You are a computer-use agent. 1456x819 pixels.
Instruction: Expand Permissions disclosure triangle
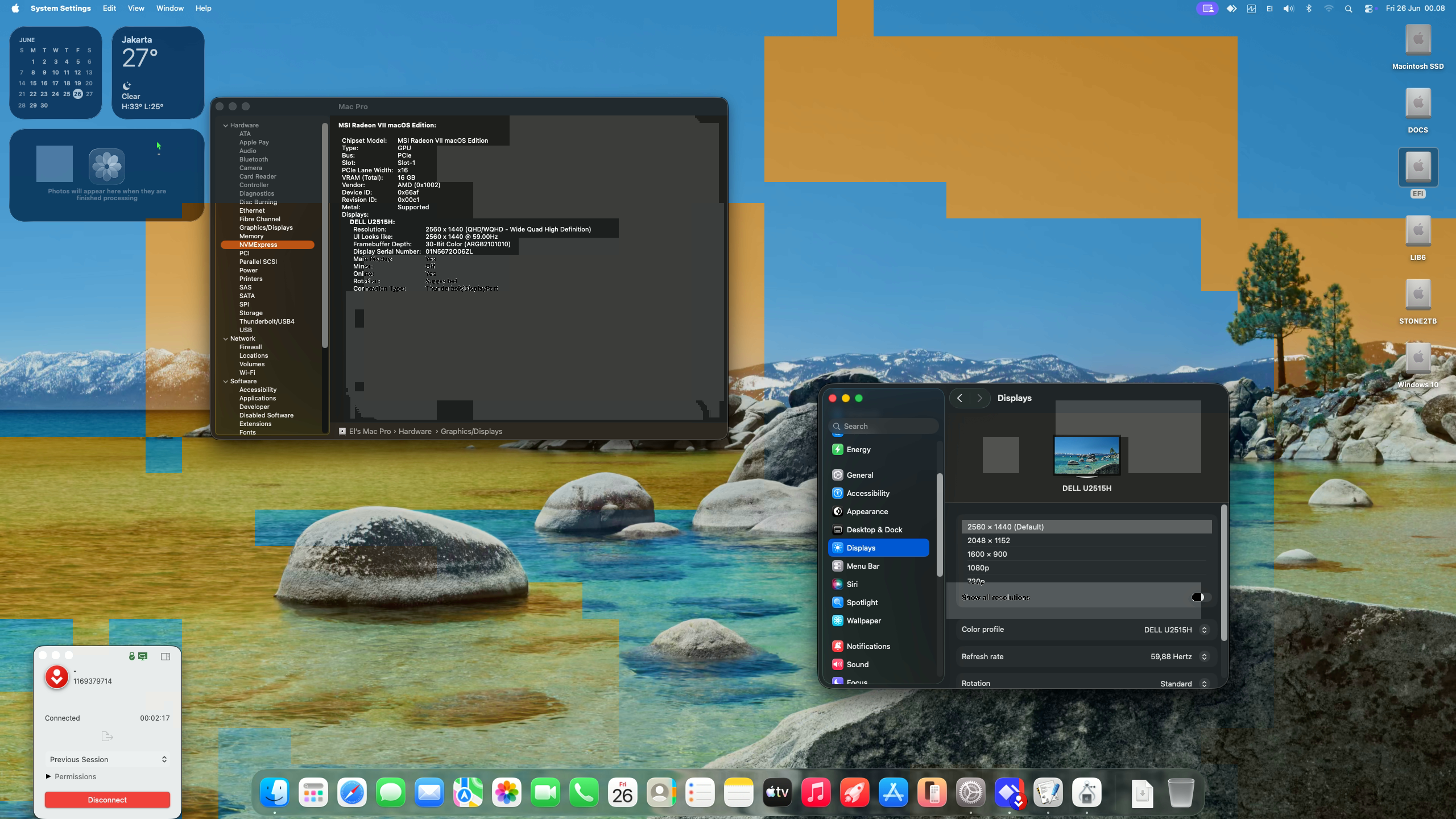[x=48, y=776]
